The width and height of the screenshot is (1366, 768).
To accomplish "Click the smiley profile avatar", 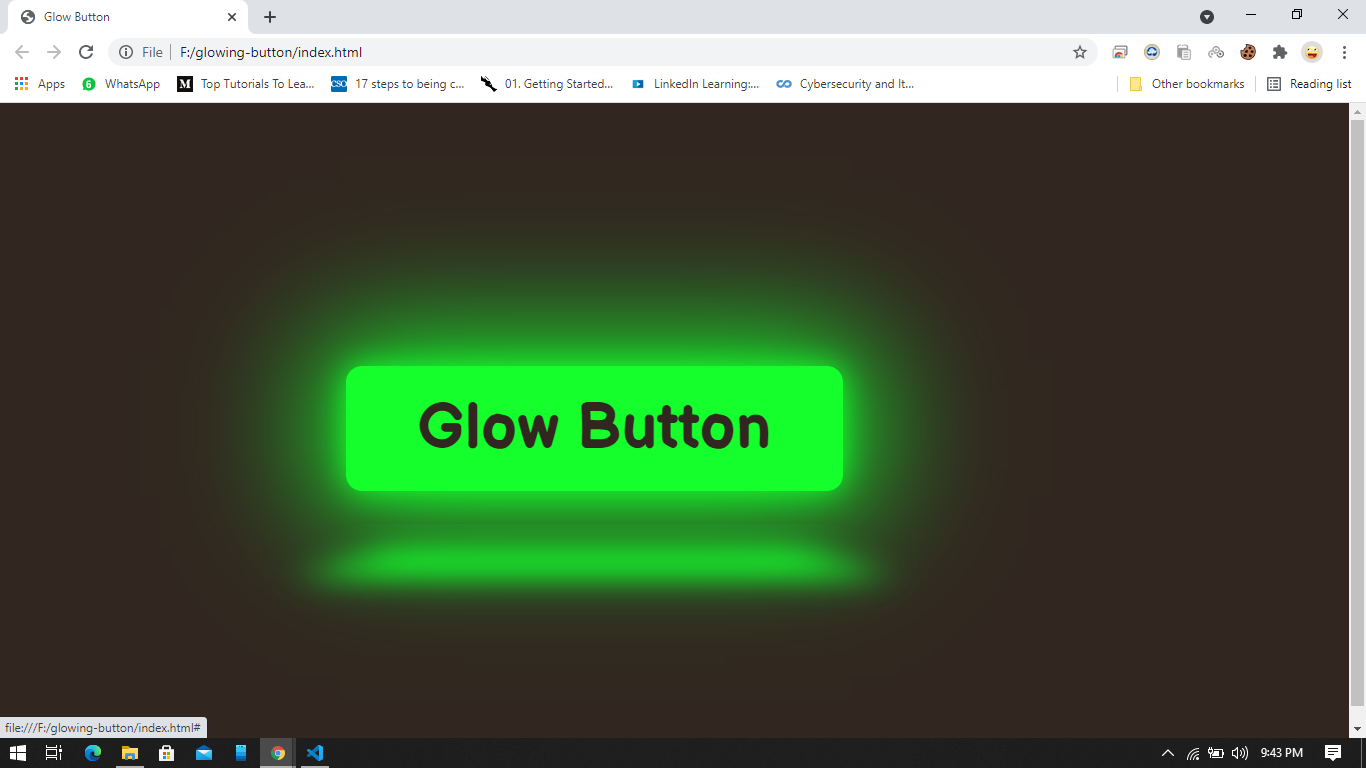I will point(1312,52).
